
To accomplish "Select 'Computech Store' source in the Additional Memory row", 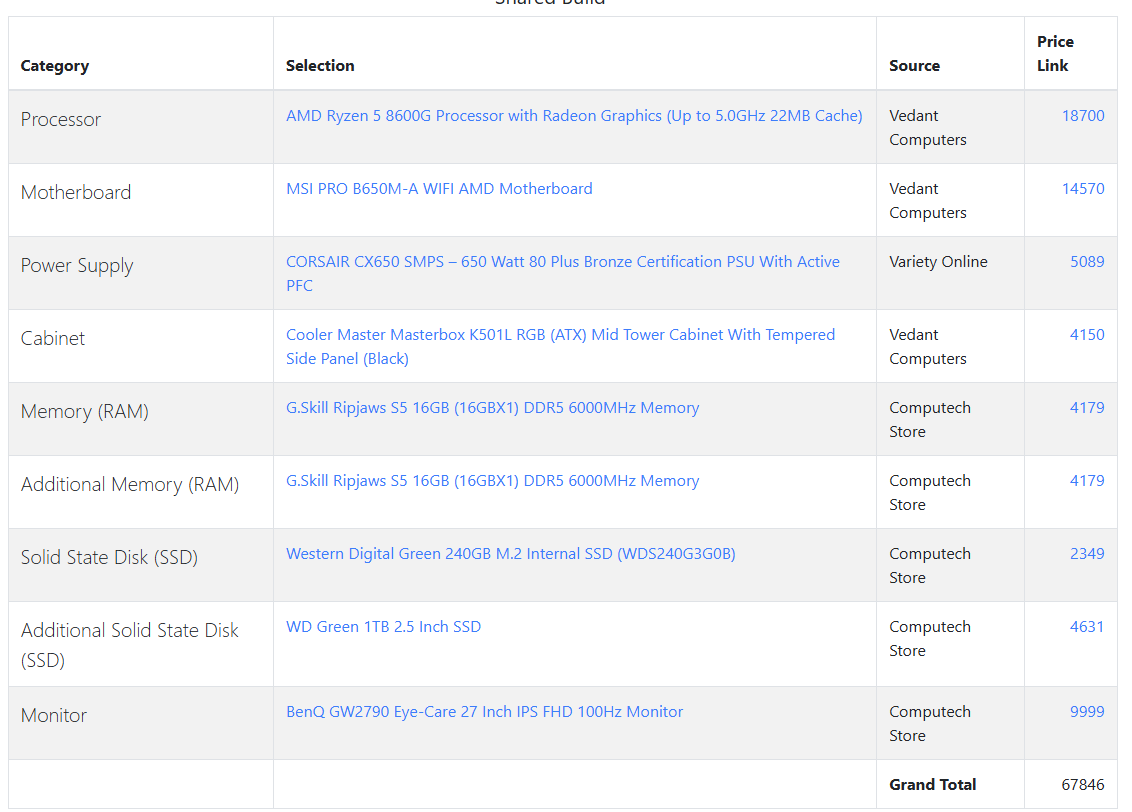I will pyautogui.click(x=930, y=492).
